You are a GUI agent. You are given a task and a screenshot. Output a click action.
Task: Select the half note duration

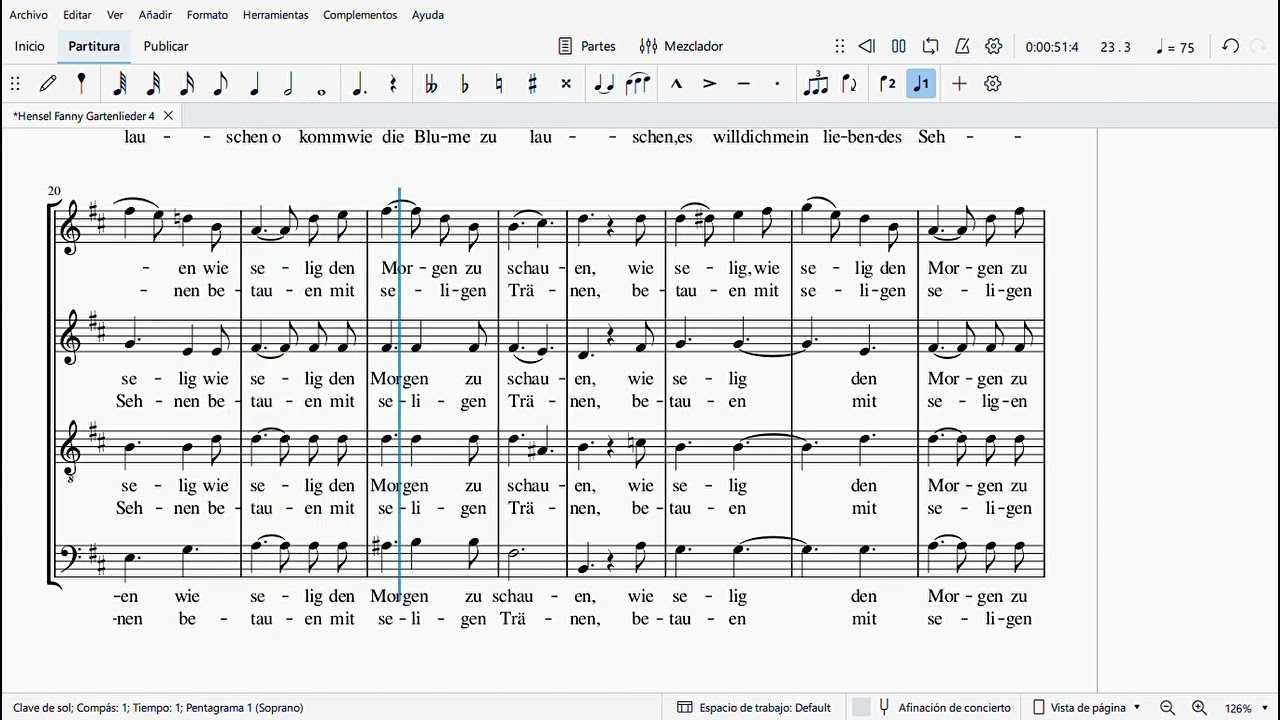coord(288,84)
